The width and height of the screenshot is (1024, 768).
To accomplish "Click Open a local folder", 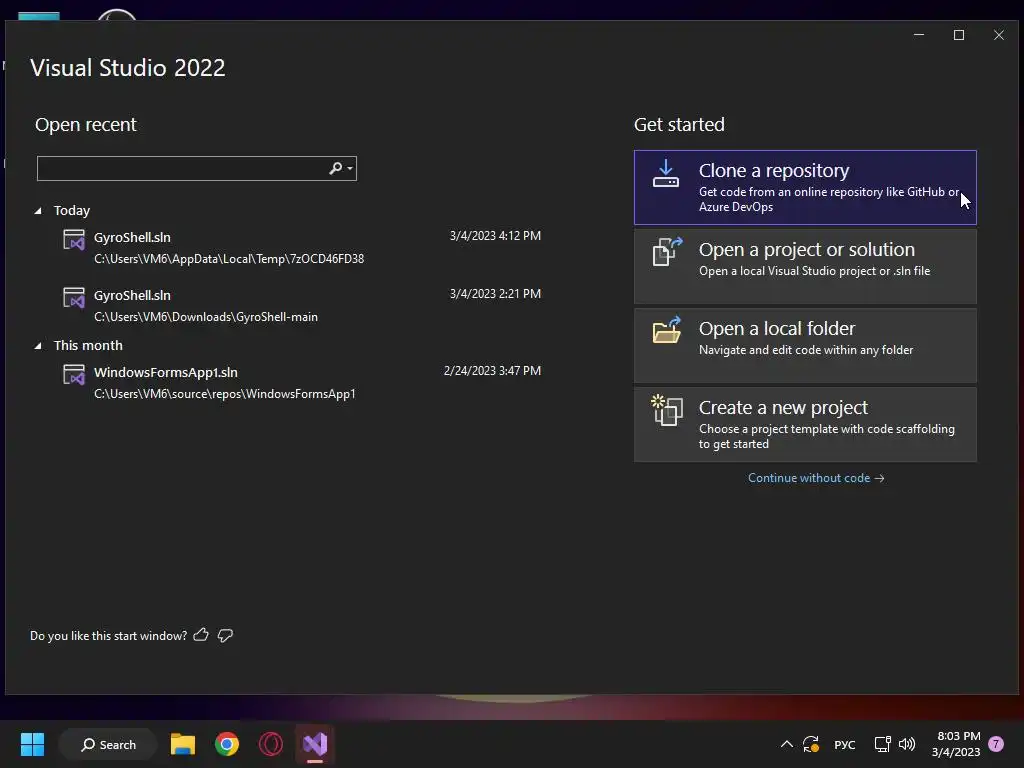I will click(805, 345).
